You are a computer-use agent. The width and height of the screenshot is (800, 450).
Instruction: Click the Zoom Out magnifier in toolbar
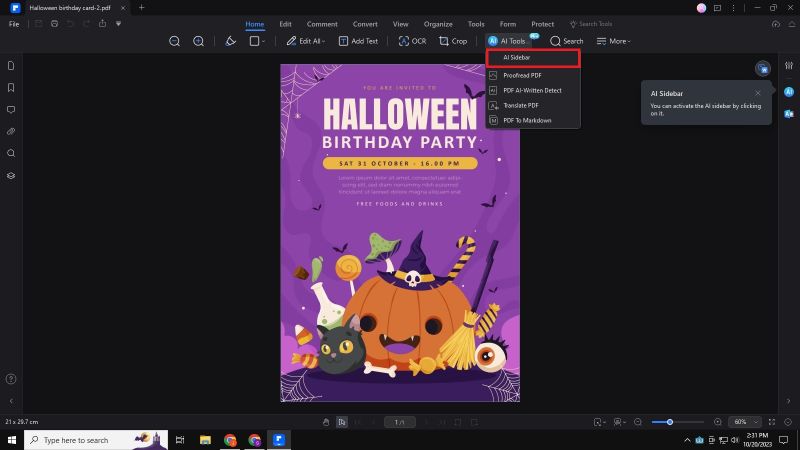pos(174,41)
